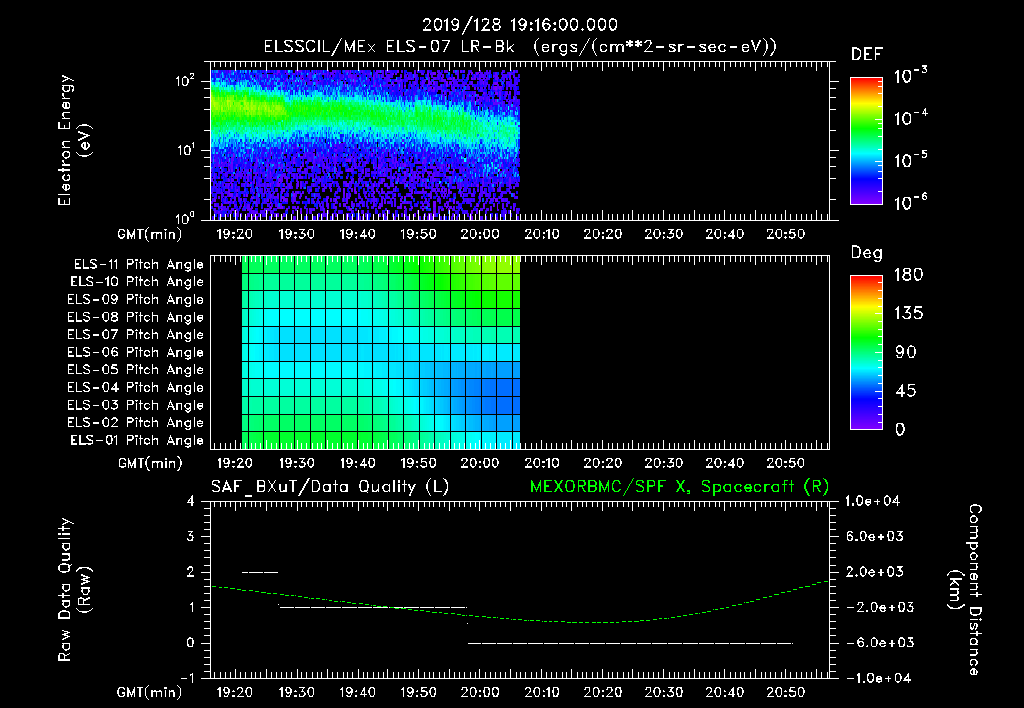Viewport: 1024px width, 708px height.
Task: Click the electron energy spectrogram data area
Action: (365, 142)
